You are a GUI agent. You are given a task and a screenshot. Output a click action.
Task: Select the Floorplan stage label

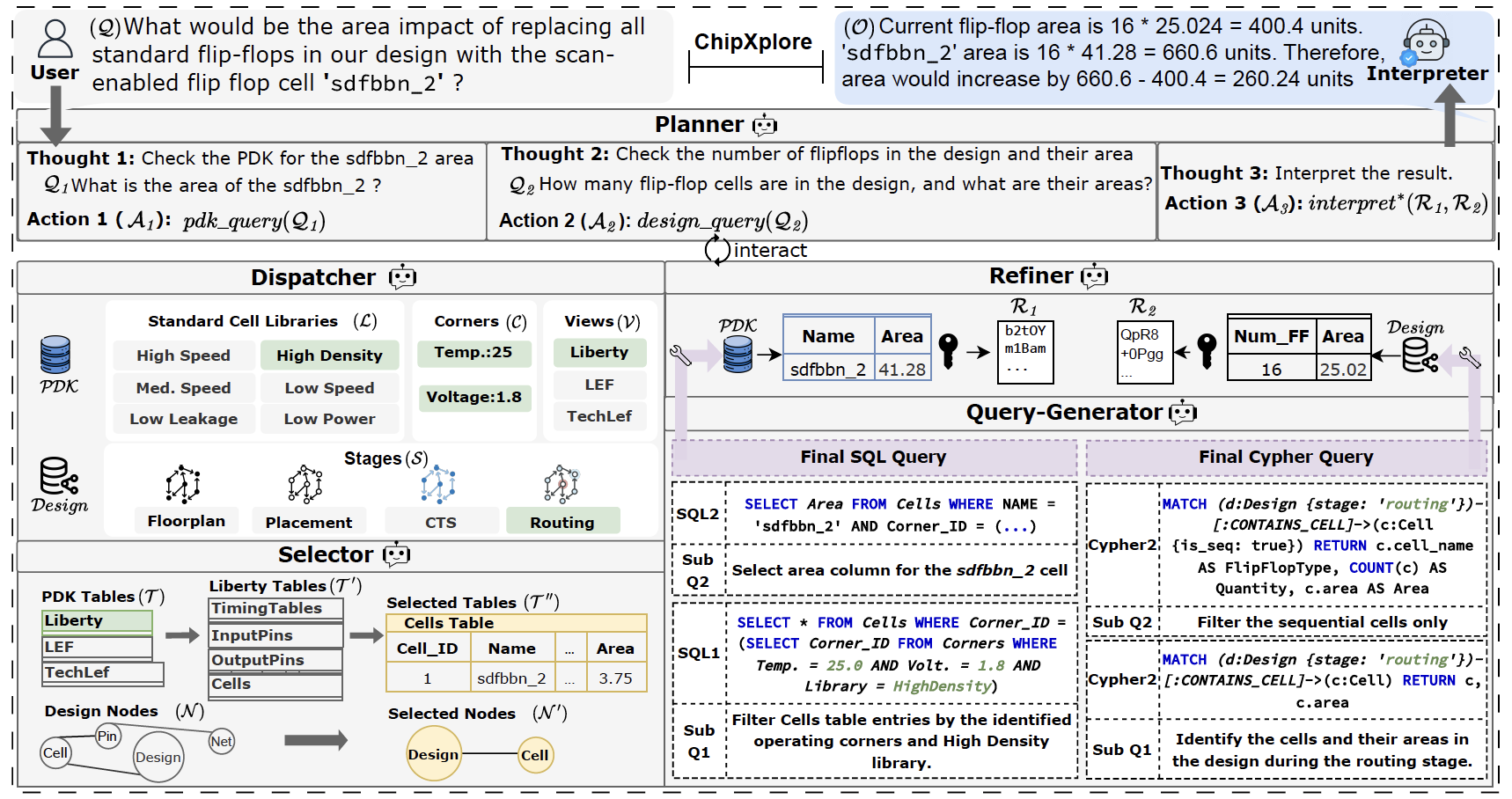pos(186,521)
